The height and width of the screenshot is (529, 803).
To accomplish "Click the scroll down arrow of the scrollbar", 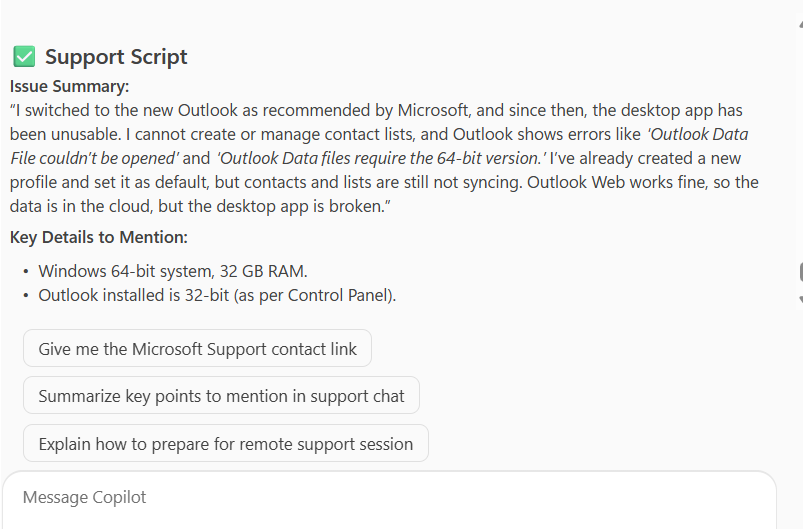I will tap(799, 299).
